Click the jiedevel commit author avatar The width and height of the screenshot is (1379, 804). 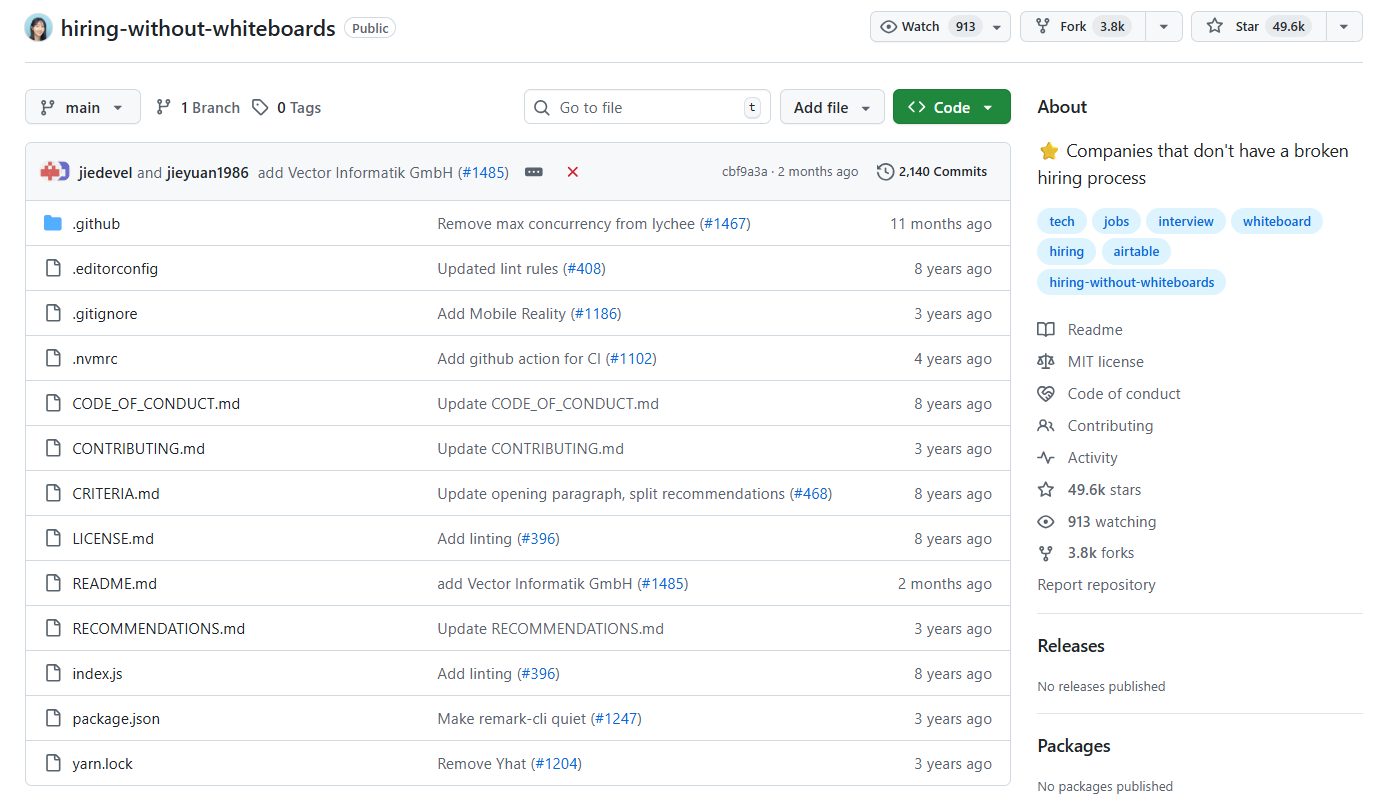tap(50, 172)
